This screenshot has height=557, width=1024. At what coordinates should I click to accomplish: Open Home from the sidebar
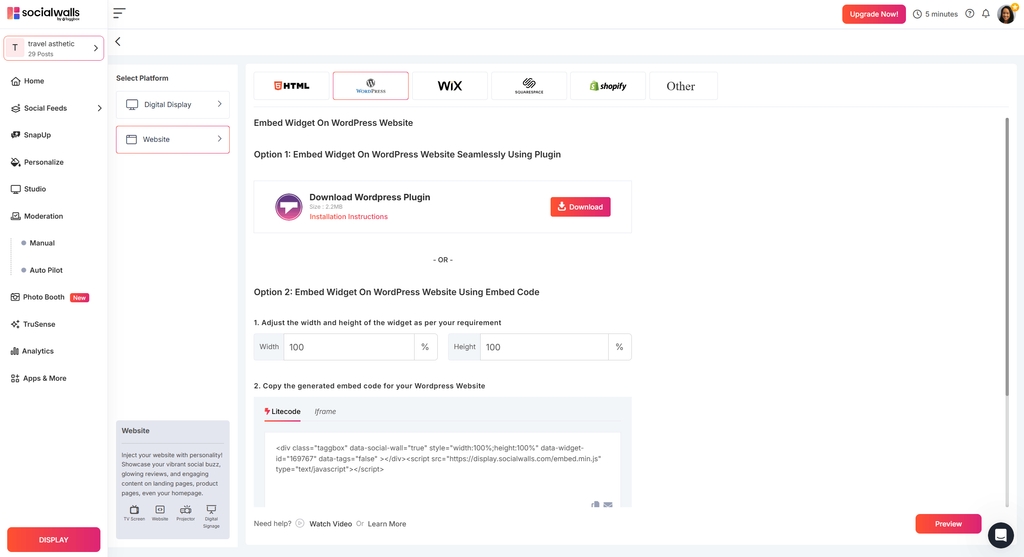pyautogui.click(x=28, y=81)
